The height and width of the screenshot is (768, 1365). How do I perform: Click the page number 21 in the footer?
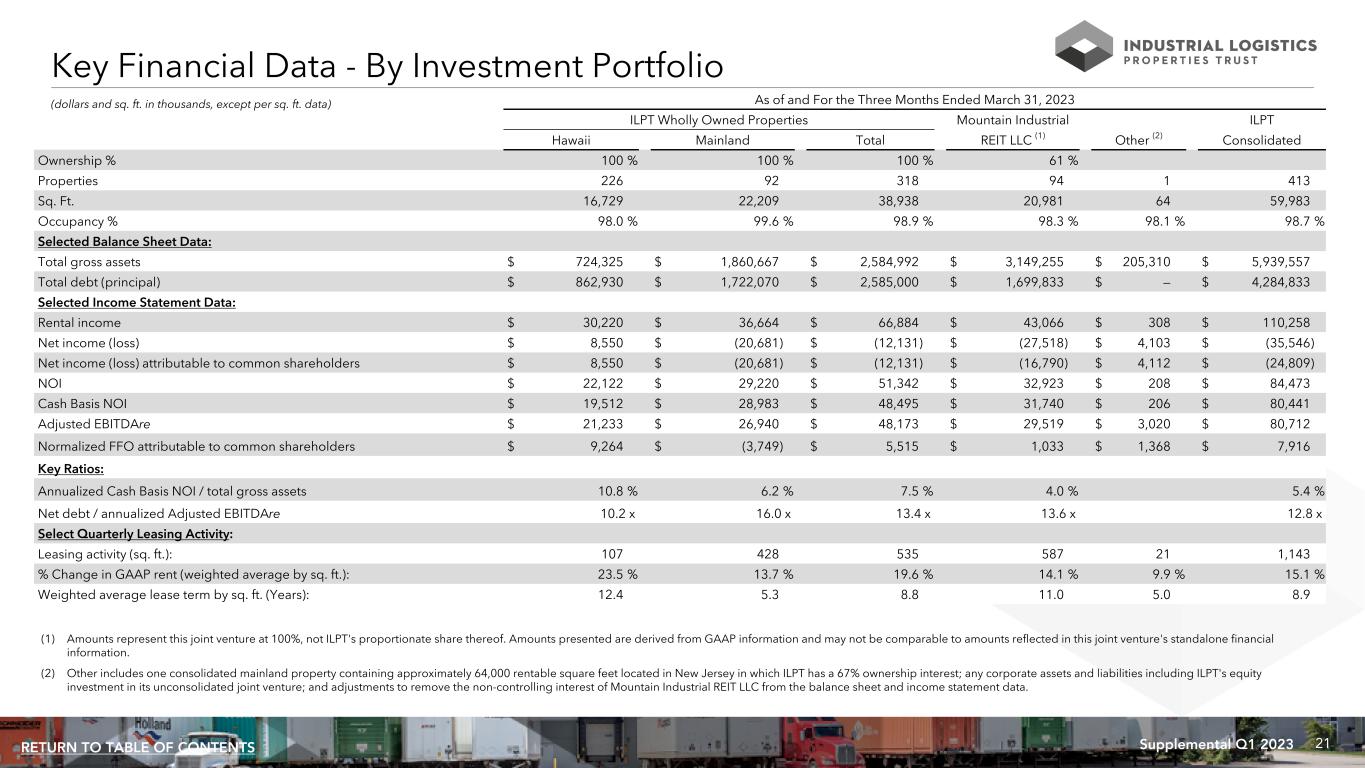click(1322, 745)
